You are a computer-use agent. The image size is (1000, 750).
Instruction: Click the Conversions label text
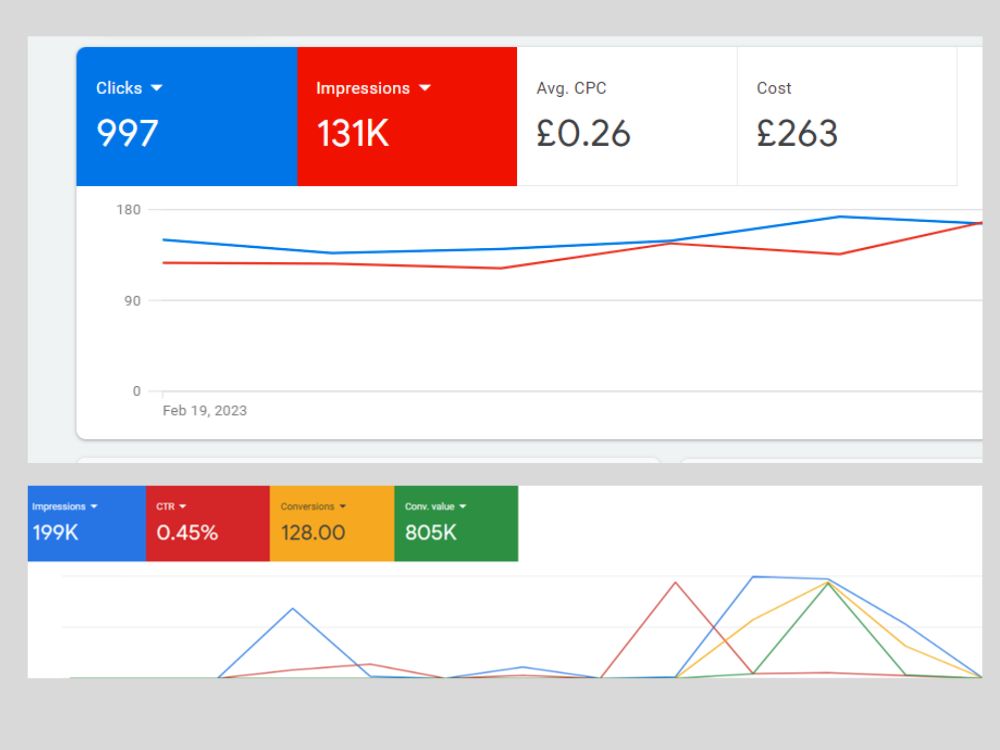click(x=307, y=506)
